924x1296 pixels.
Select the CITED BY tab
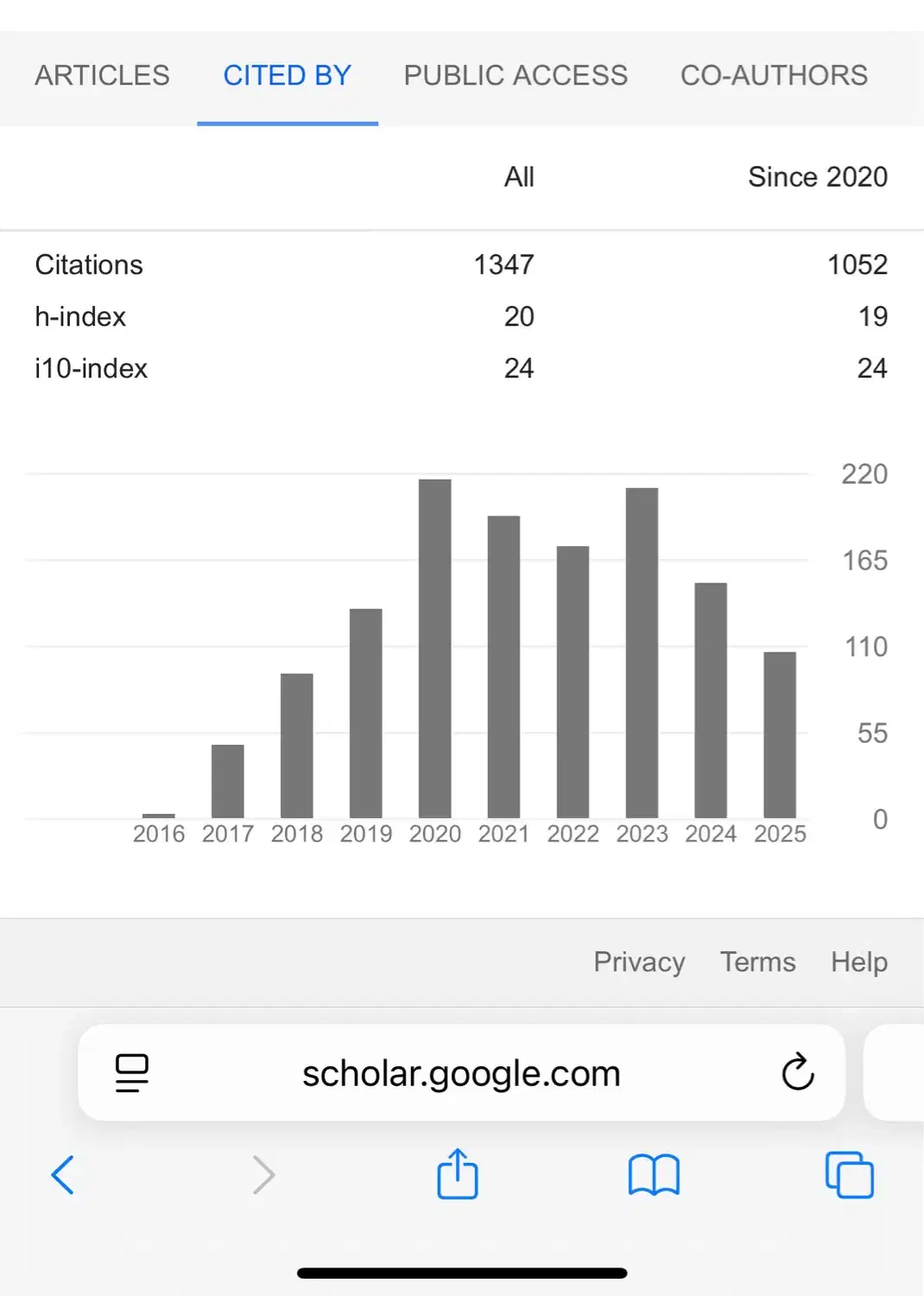(x=287, y=76)
